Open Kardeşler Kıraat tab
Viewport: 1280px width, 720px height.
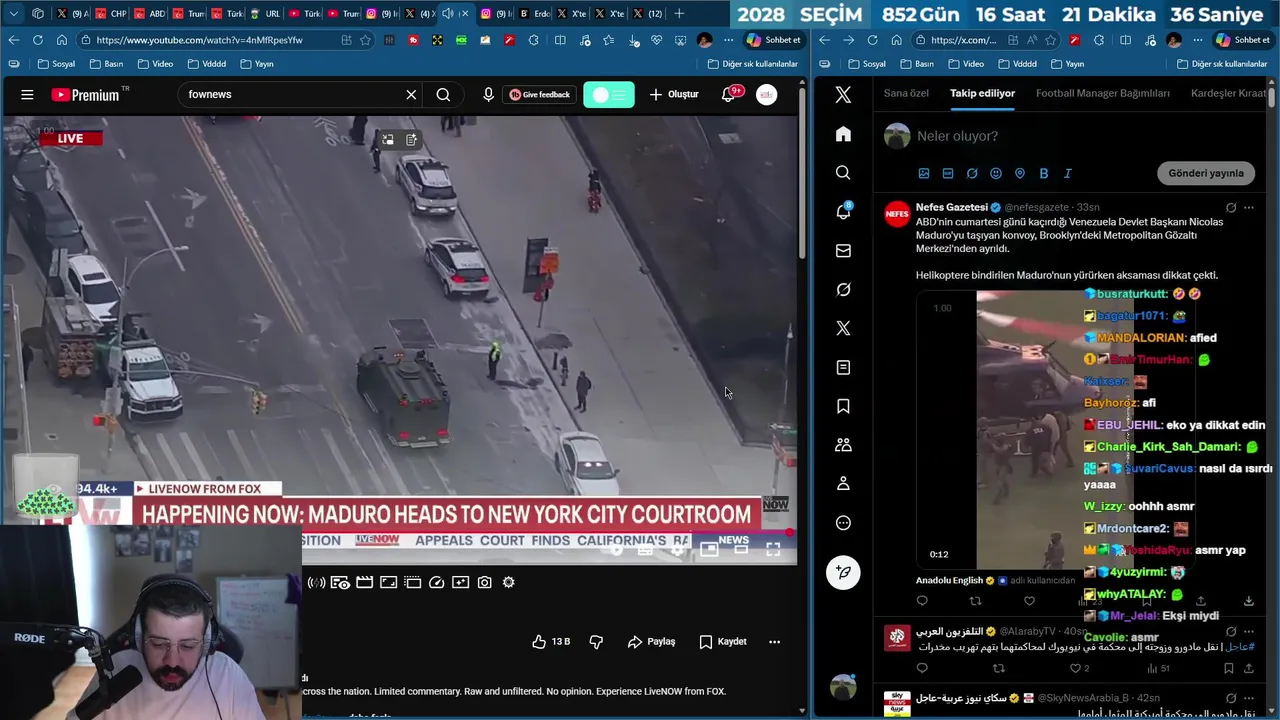pyautogui.click(x=1228, y=93)
